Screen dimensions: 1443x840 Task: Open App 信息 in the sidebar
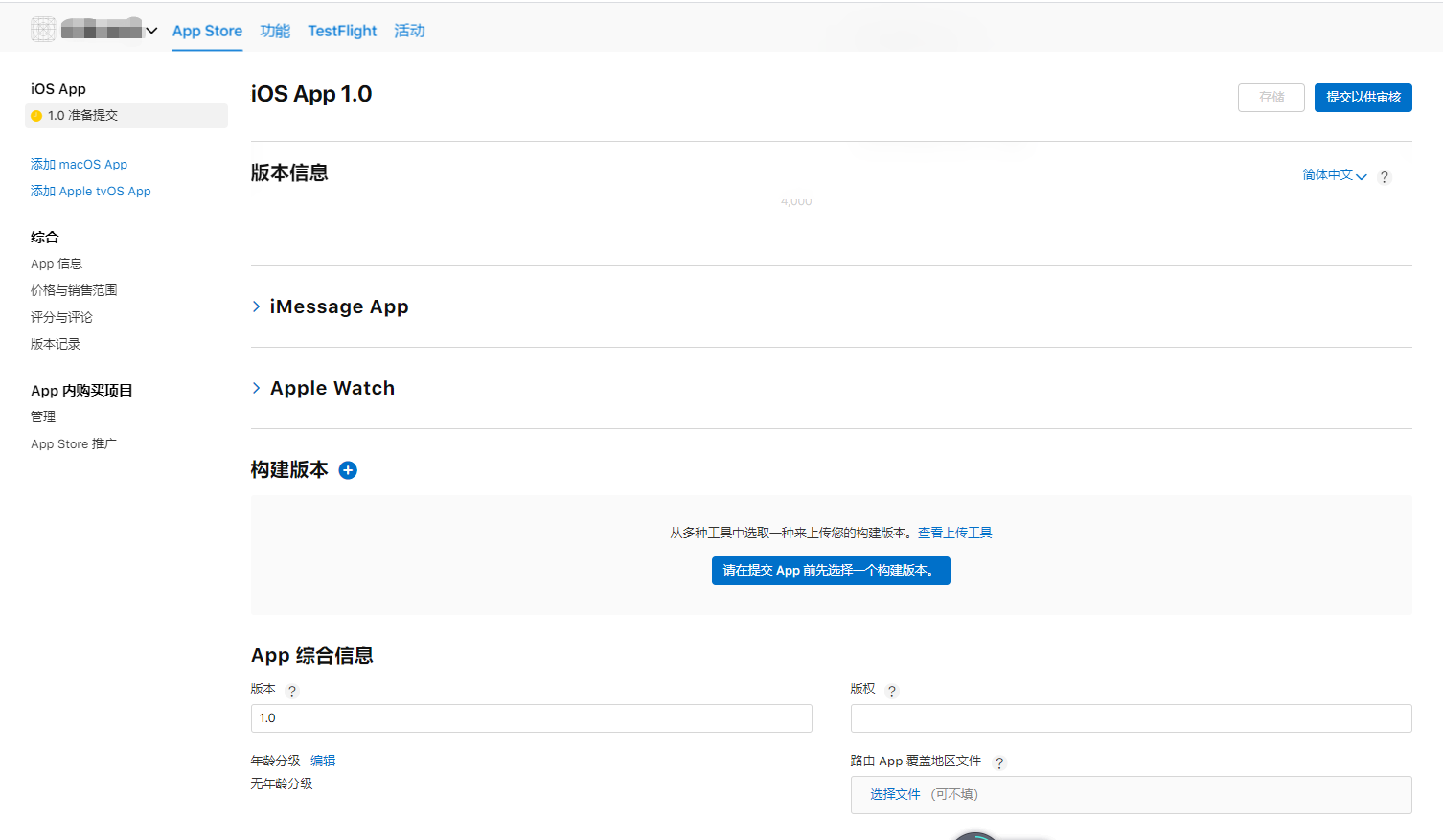[x=57, y=264]
